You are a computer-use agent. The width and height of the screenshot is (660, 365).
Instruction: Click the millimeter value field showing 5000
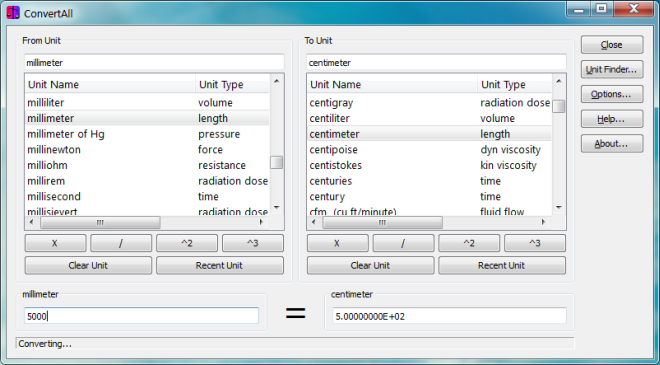[141, 316]
